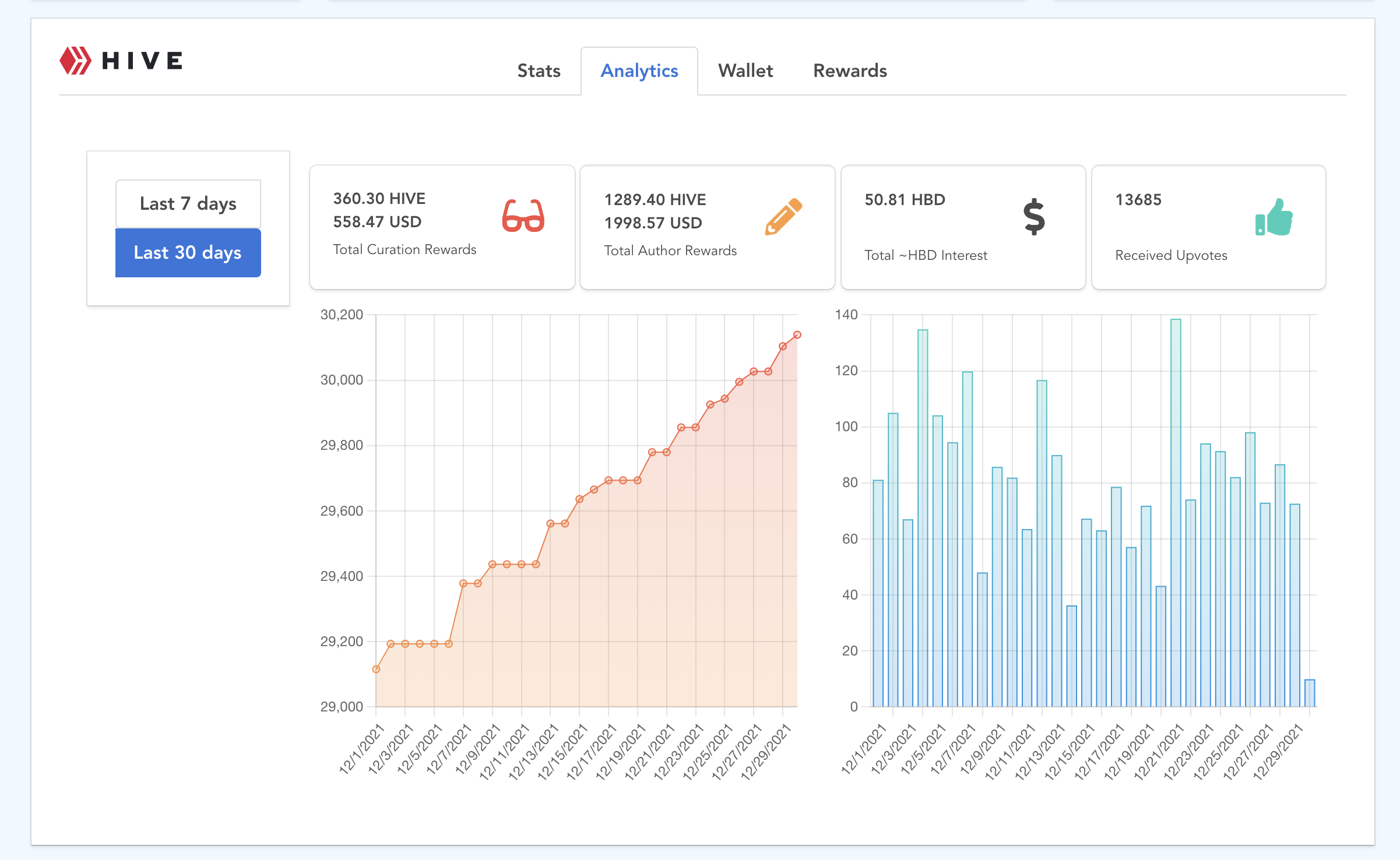Click Total ~HBD Interest label
1400x860 pixels.
tap(926, 255)
